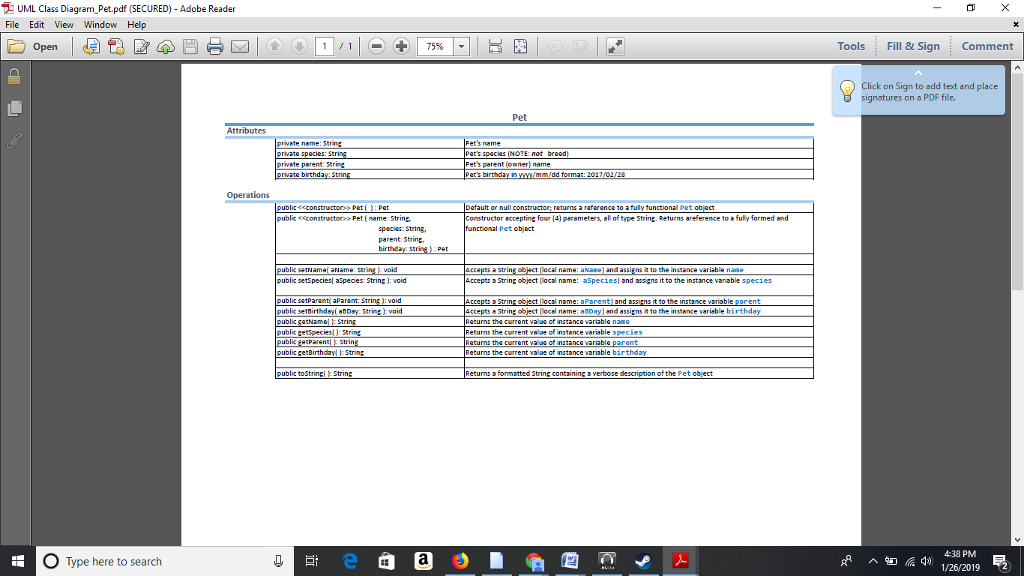Click the sticky note comment icon
This screenshot has width=1024, height=576.
555,46
